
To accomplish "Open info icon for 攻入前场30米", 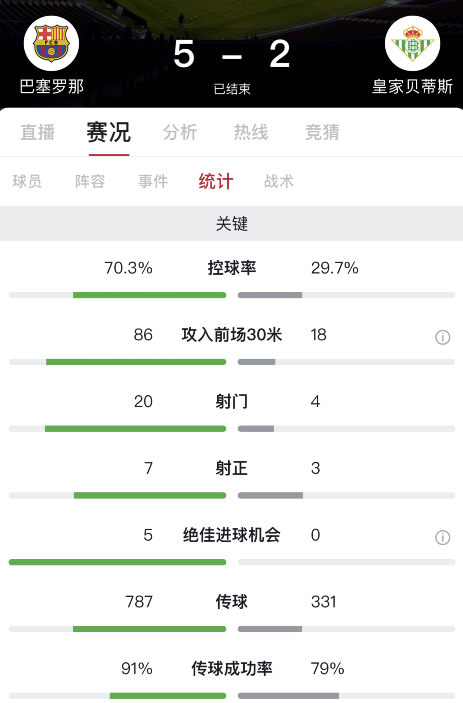I will point(442,337).
